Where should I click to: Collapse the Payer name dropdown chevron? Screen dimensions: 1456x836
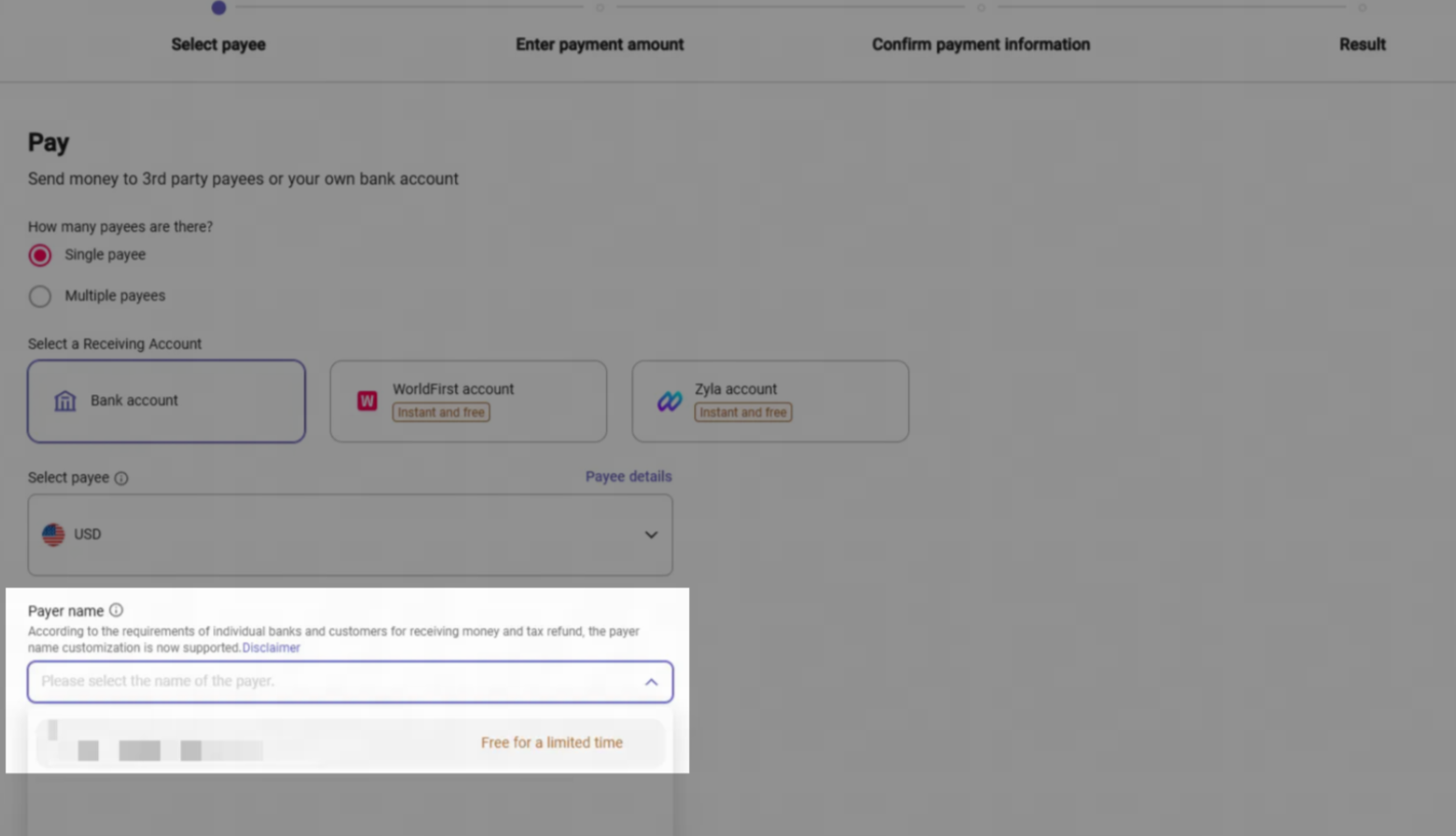(x=651, y=682)
